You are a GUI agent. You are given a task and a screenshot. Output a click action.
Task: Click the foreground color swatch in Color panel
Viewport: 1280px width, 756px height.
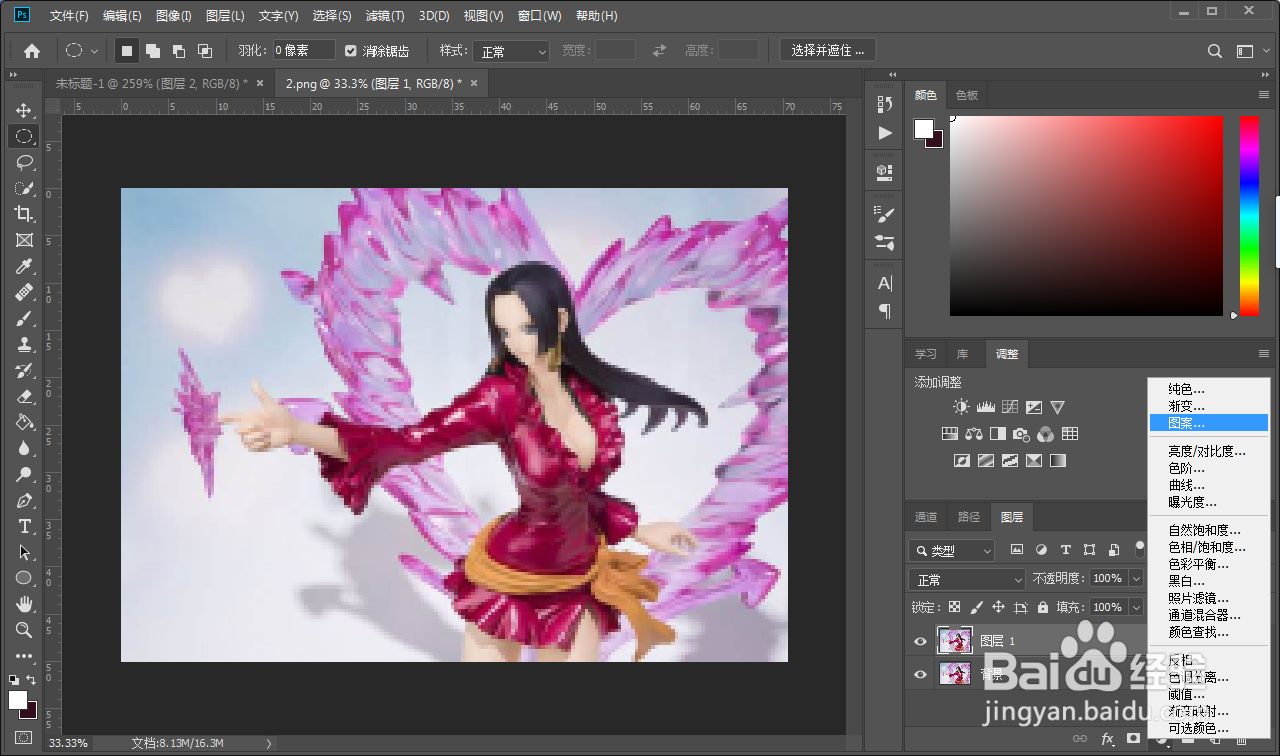point(923,128)
